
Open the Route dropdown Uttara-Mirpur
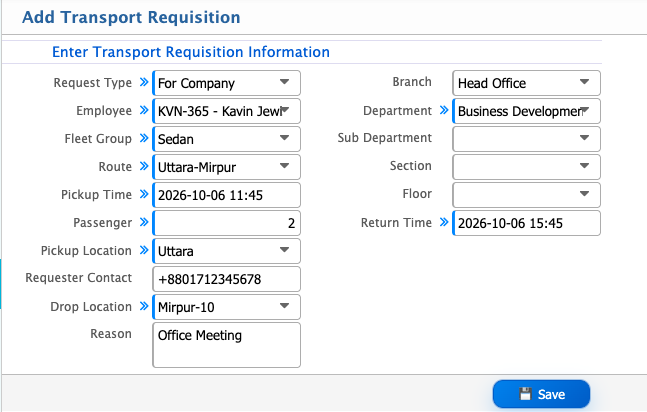(x=227, y=167)
